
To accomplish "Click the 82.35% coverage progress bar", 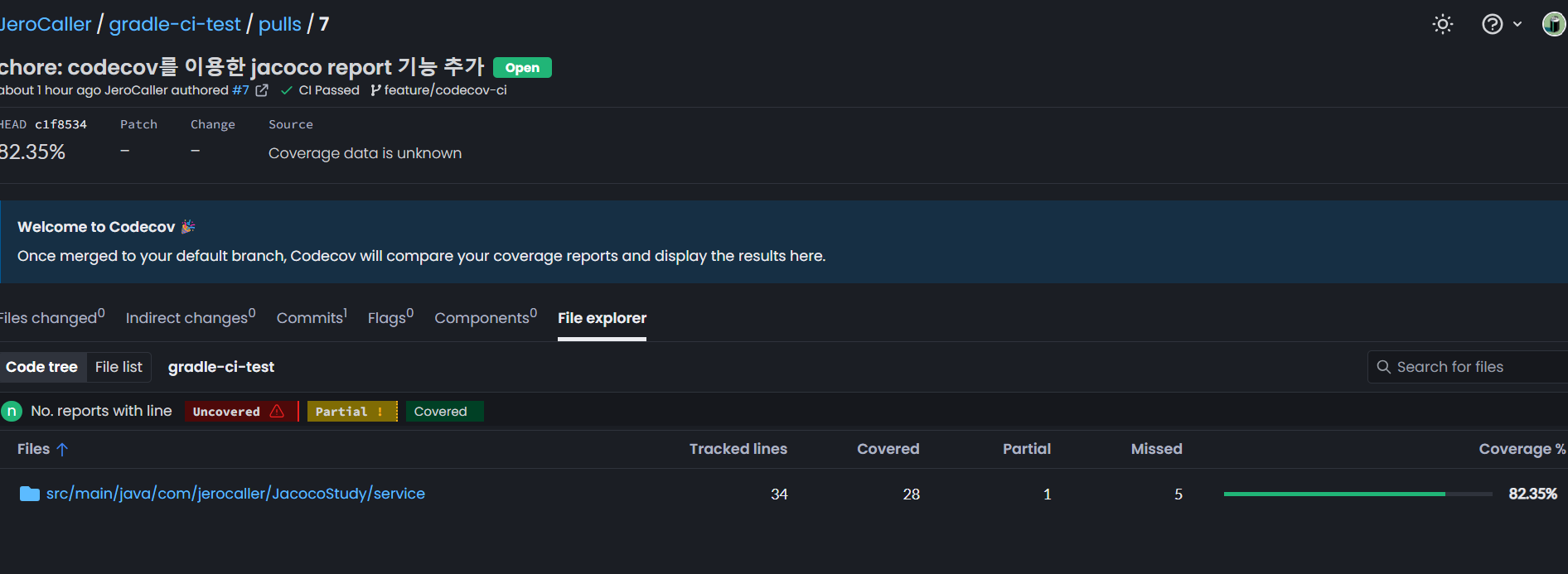I will 1357,494.
